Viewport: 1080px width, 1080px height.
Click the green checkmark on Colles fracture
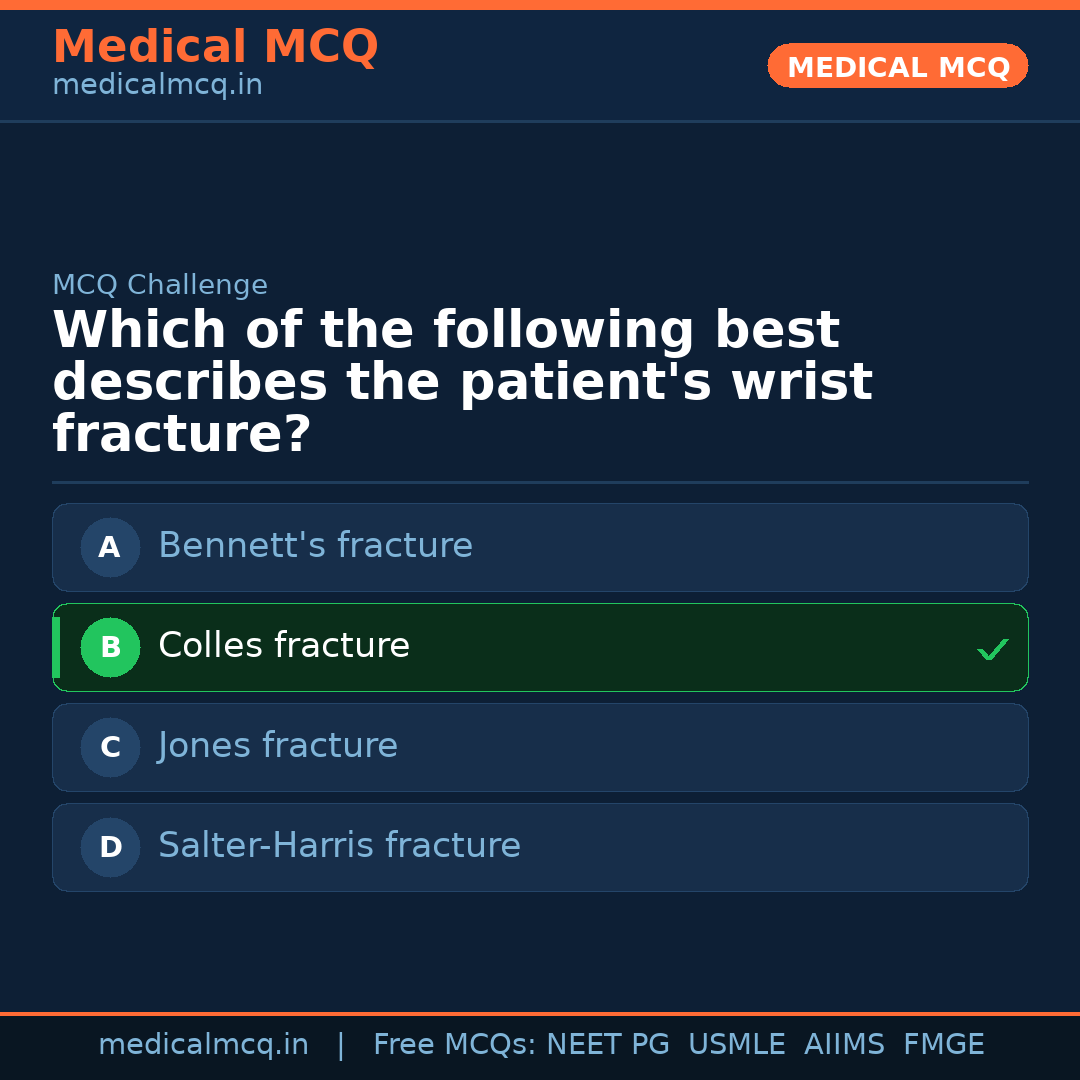[992, 648]
